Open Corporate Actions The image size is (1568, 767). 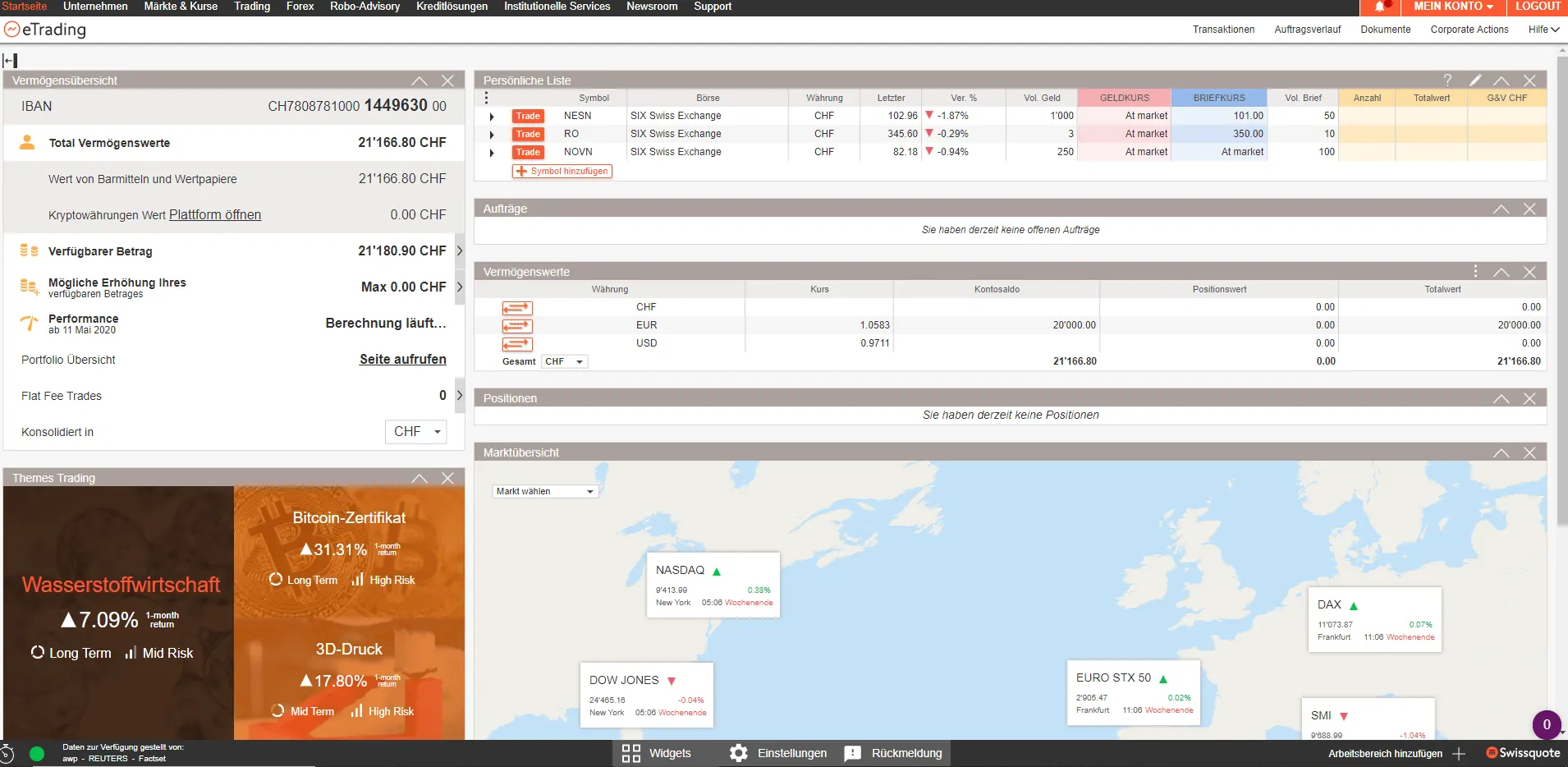pyautogui.click(x=1469, y=30)
